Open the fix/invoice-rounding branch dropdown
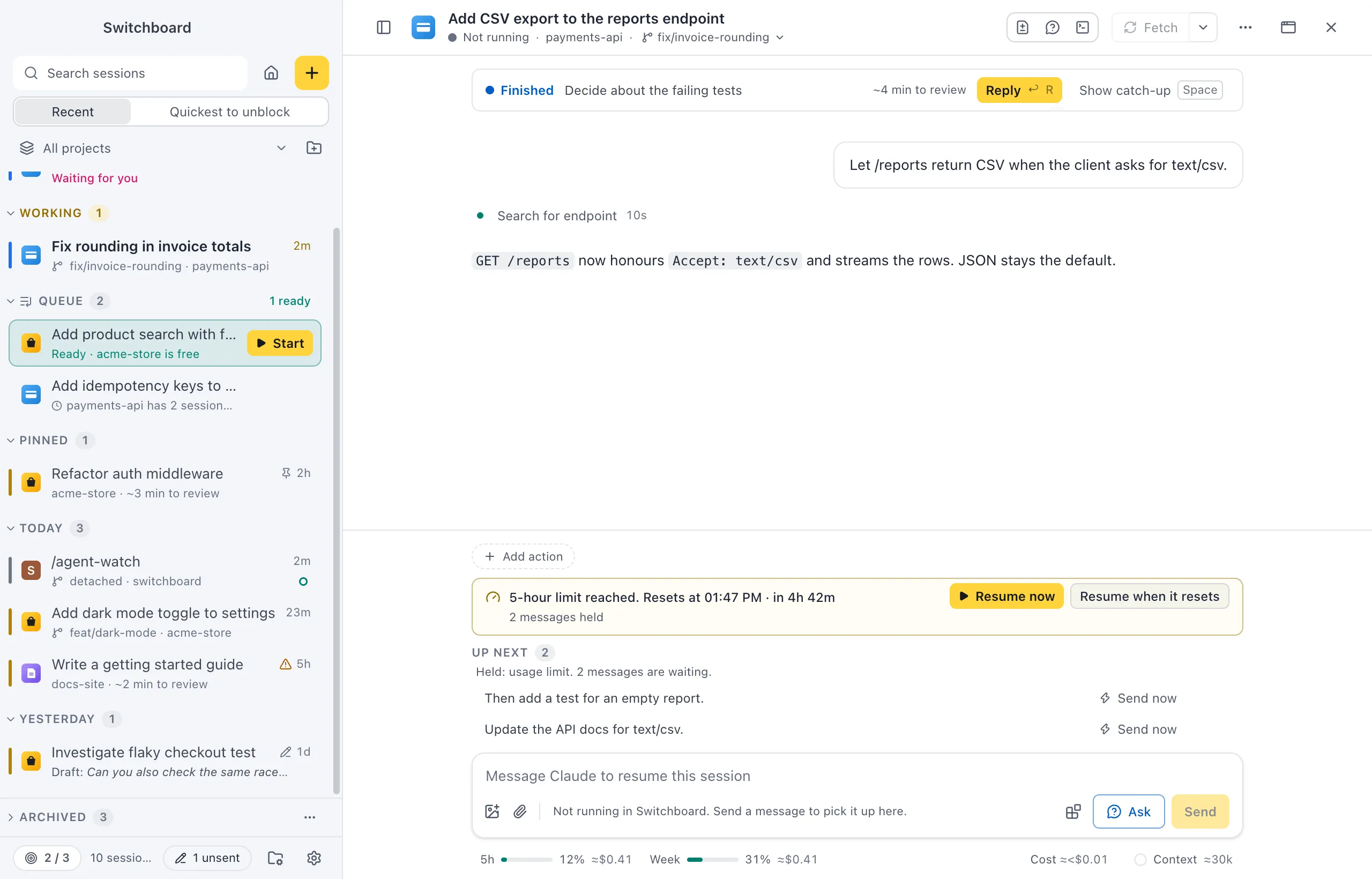The image size is (1372, 879). click(713, 38)
